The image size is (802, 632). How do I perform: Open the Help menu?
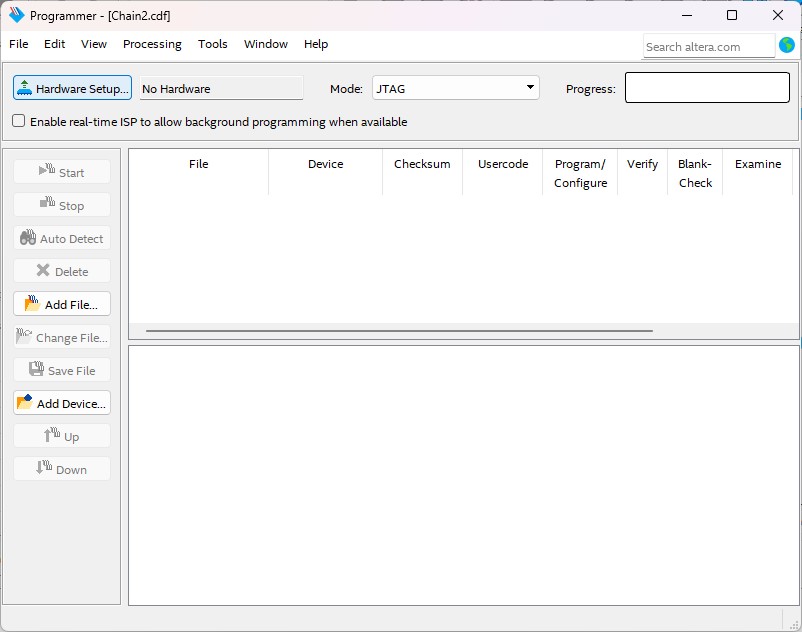316,44
